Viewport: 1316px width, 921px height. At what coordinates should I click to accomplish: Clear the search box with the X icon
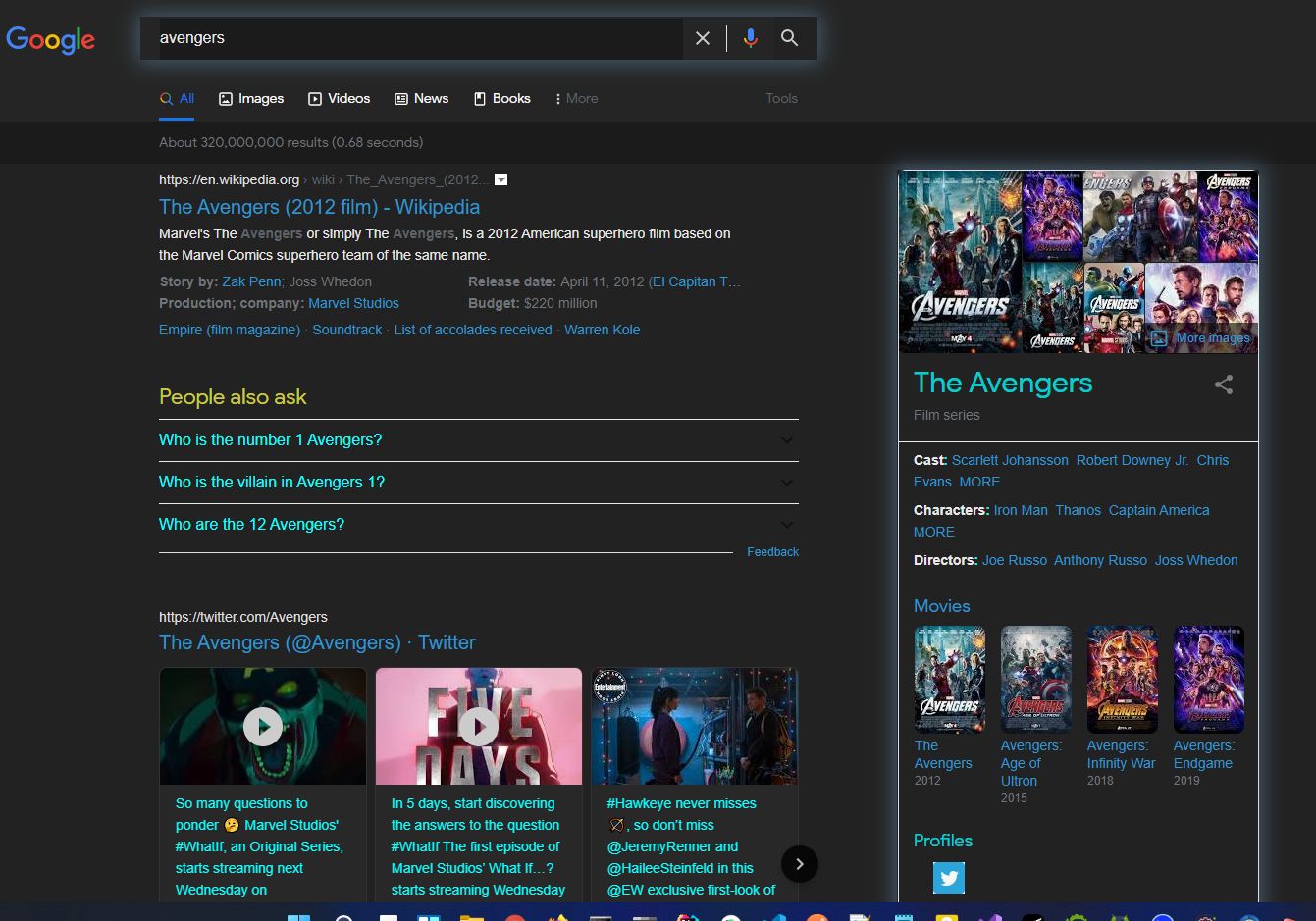point(703,38)
